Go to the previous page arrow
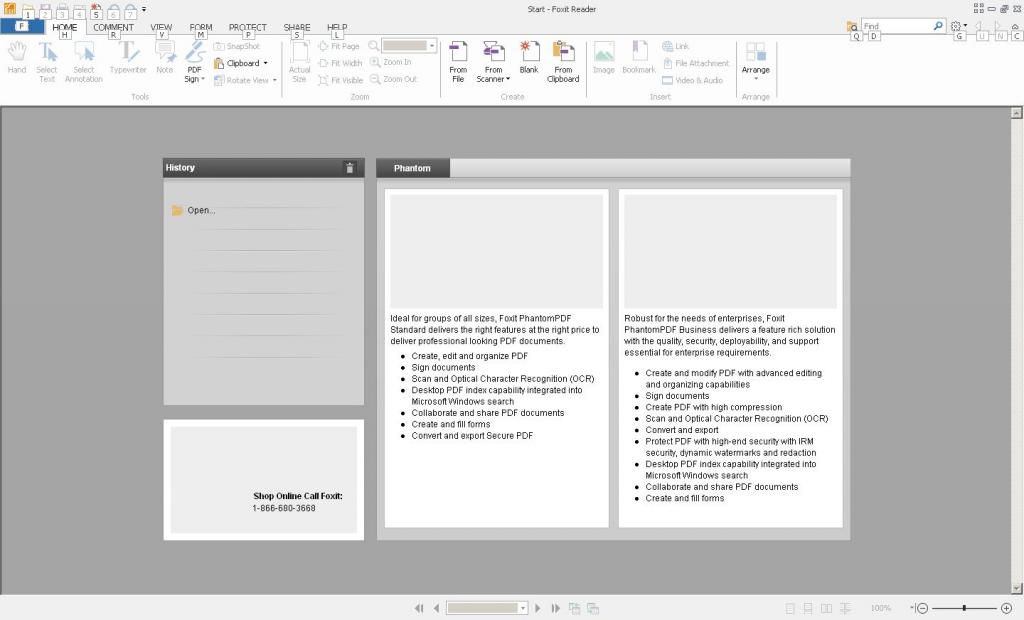 pos(436,608)
